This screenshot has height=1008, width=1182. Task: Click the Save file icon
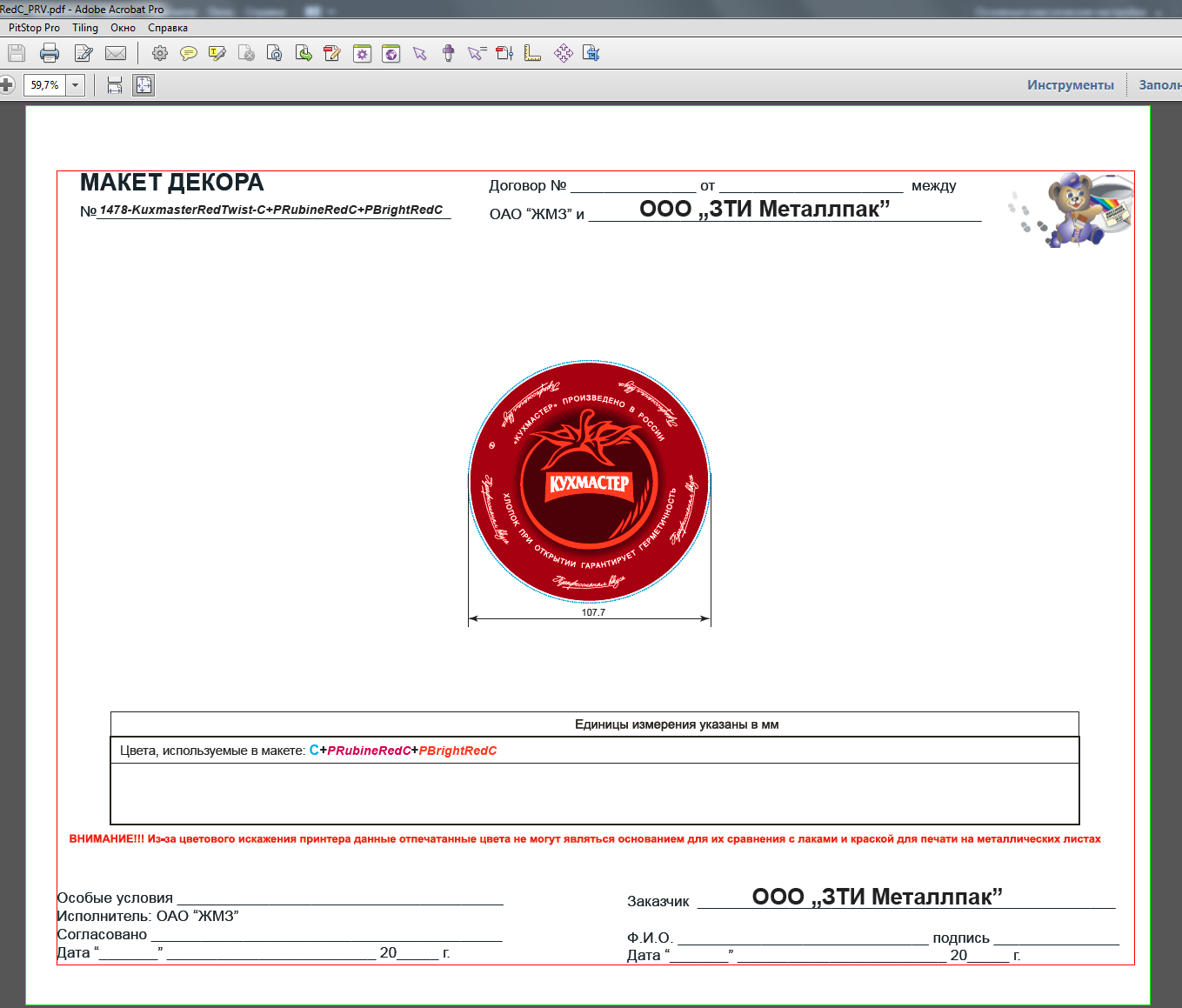(x=17, y=54)
